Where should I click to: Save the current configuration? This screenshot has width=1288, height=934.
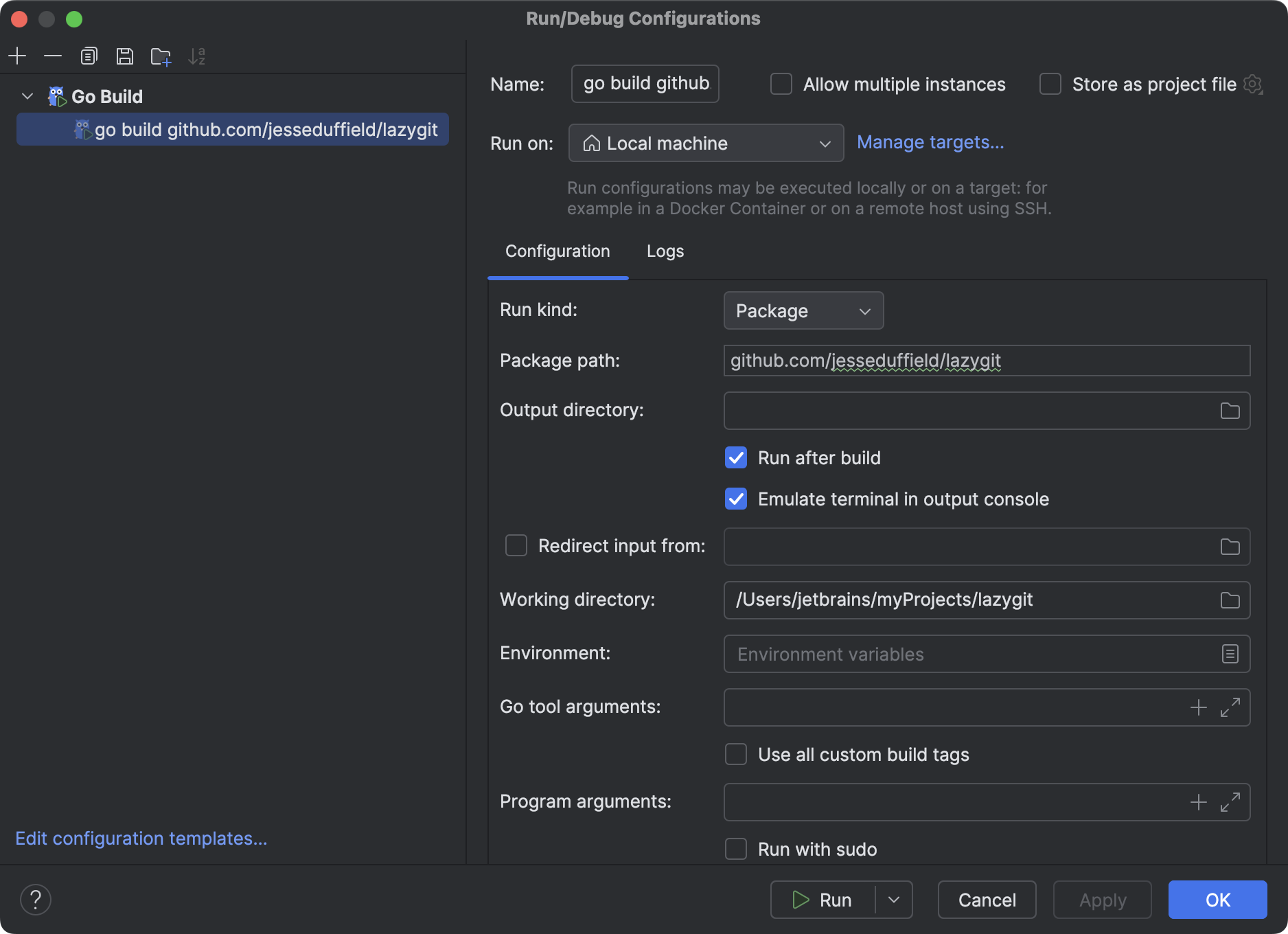point(125,56)
